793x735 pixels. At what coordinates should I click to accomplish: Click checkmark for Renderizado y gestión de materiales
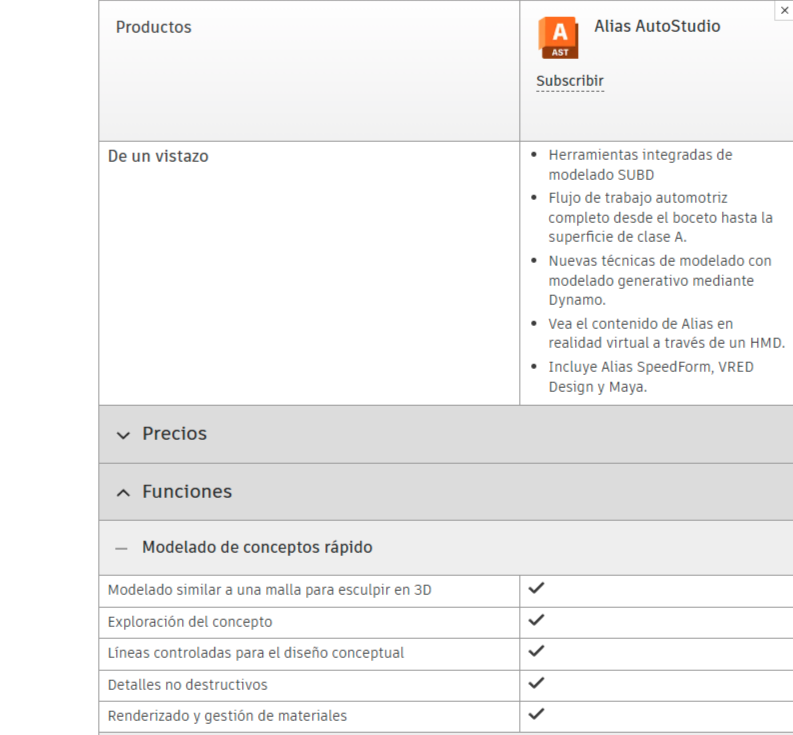[x=536, y=714]
